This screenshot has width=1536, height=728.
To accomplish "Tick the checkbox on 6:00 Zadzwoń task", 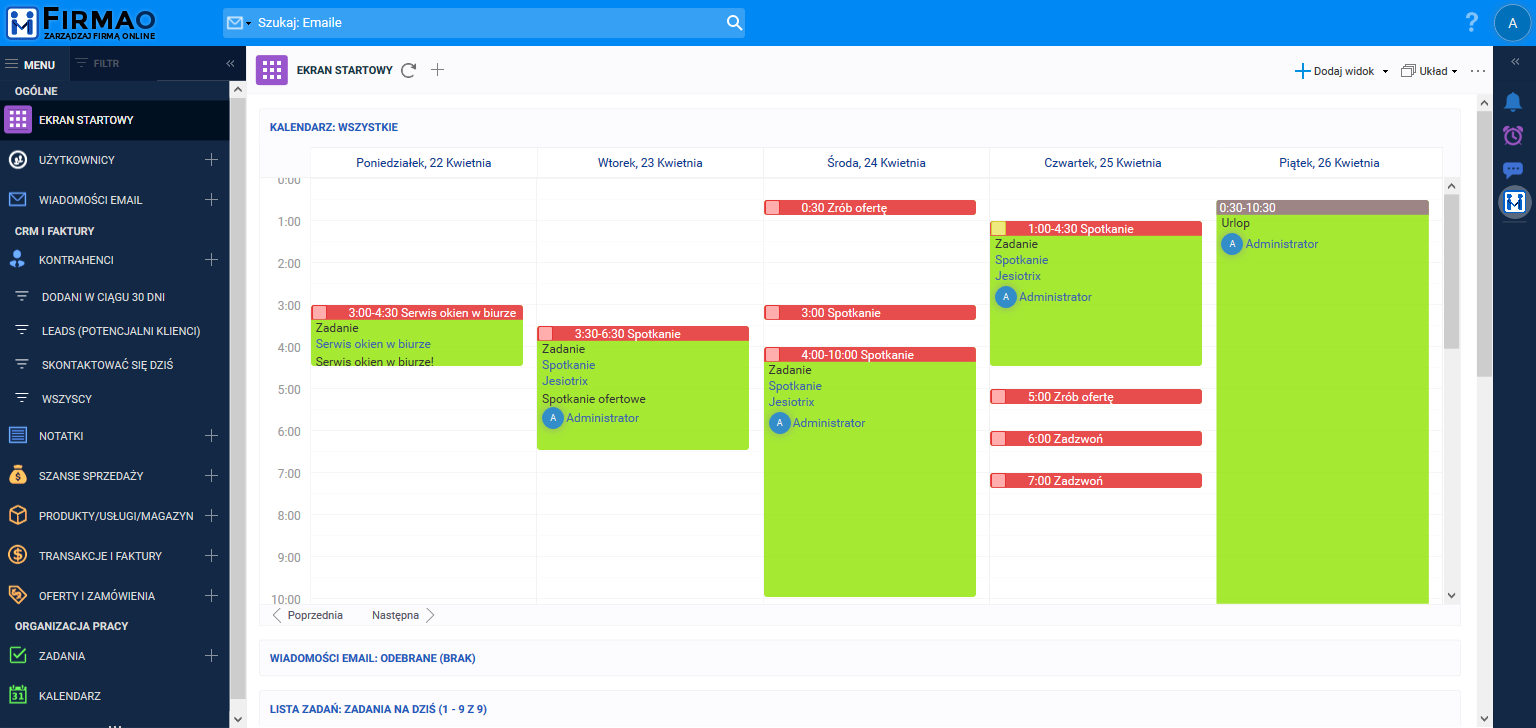I will pyautogui.click(x=999, y=439).
